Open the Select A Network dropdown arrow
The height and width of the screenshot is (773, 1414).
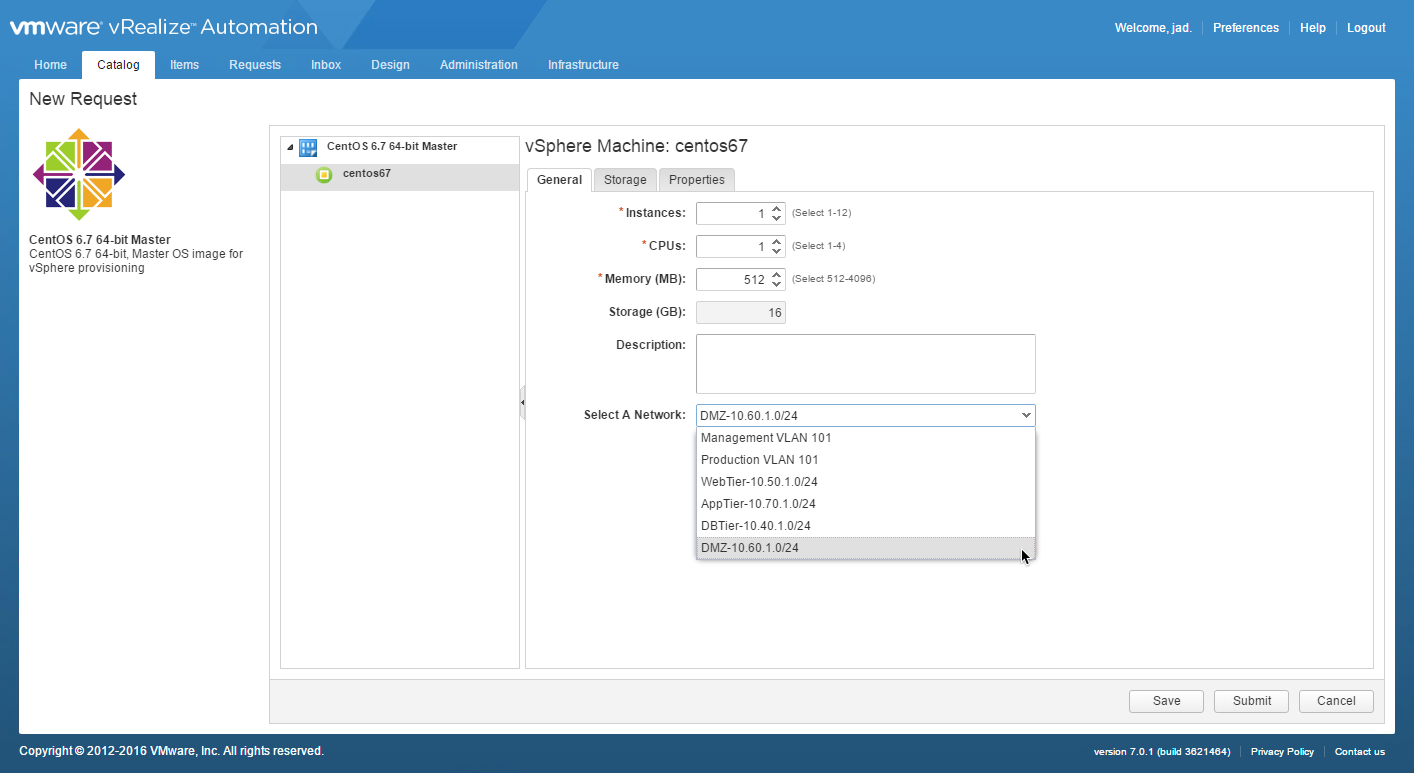point(1026,415)
